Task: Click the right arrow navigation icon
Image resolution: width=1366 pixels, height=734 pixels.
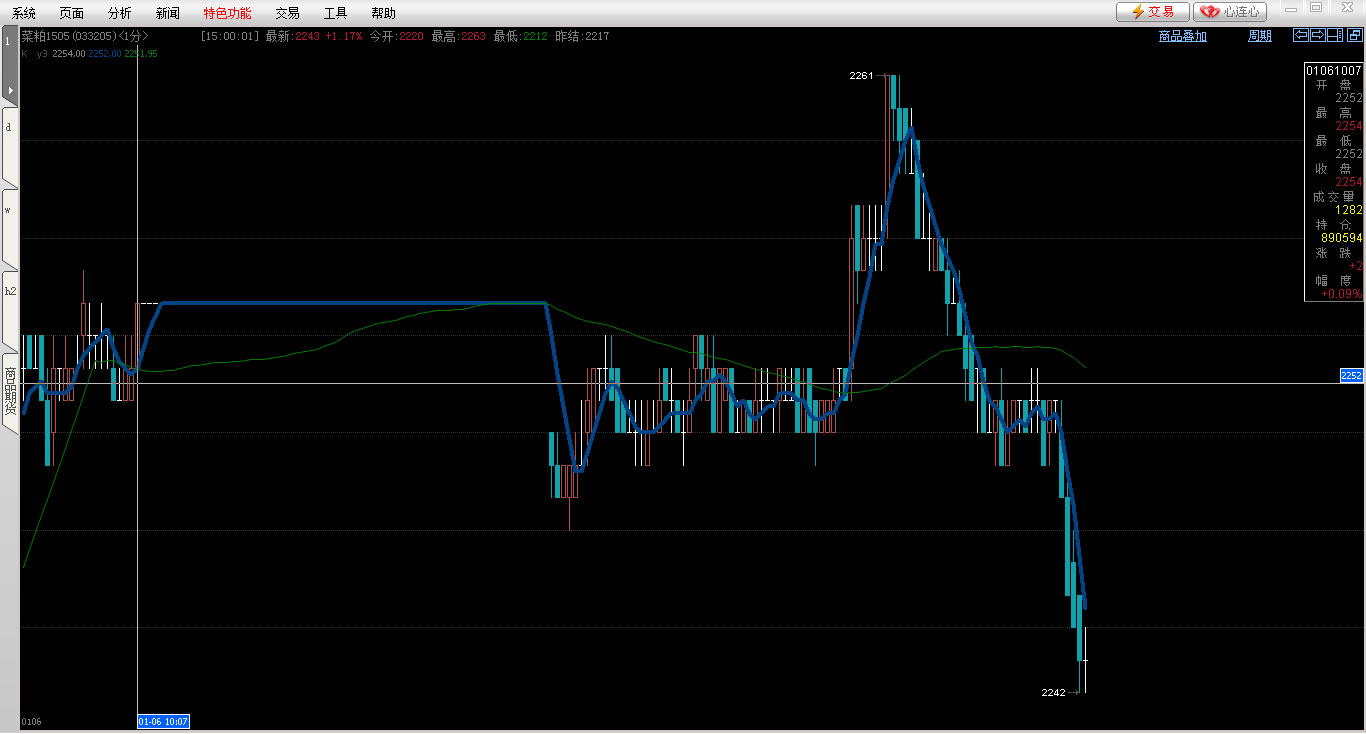Action: point(1318,35)
